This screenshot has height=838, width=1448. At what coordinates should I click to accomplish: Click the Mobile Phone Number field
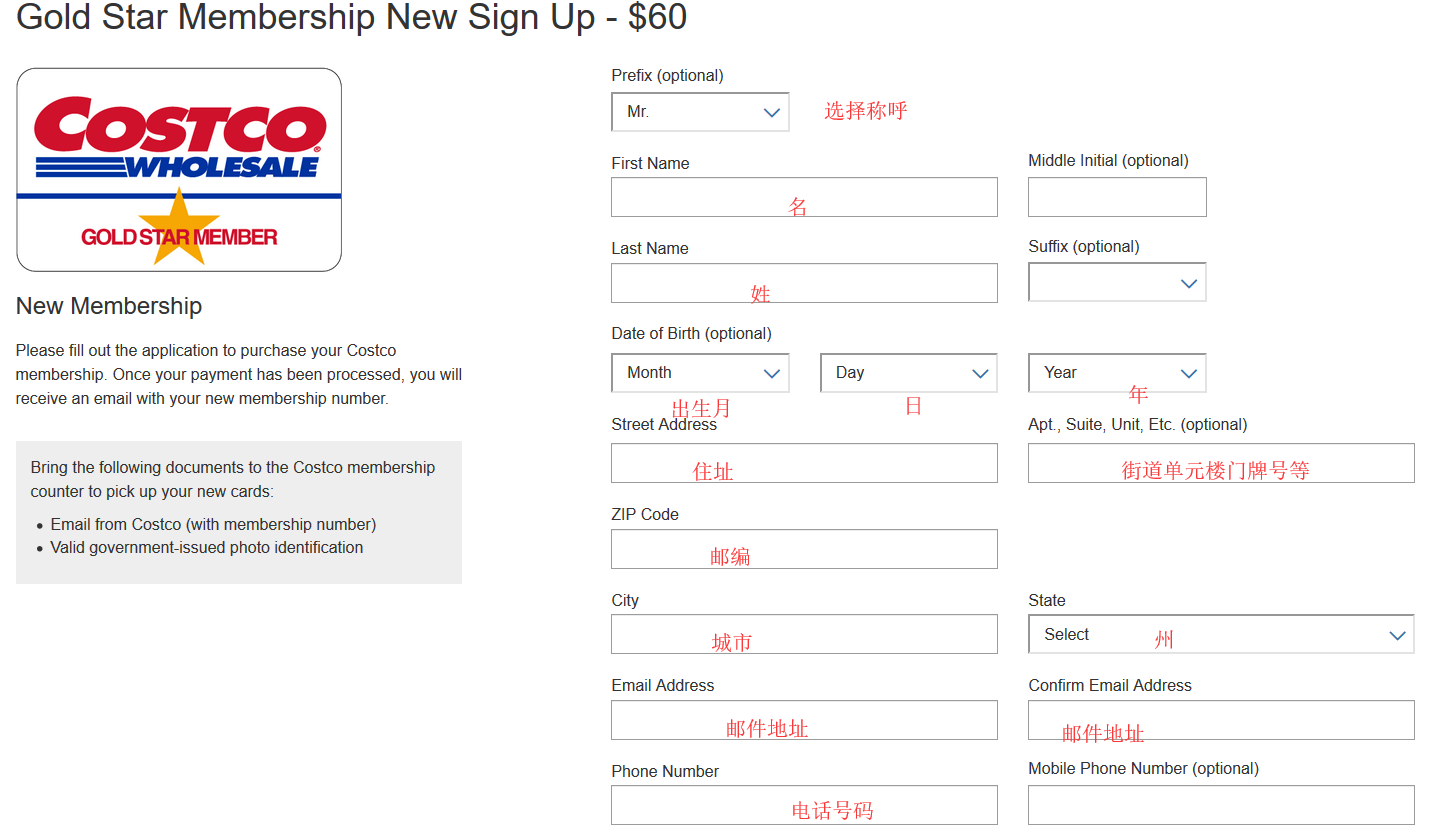pyautogui.click(x=1220, y=805)
